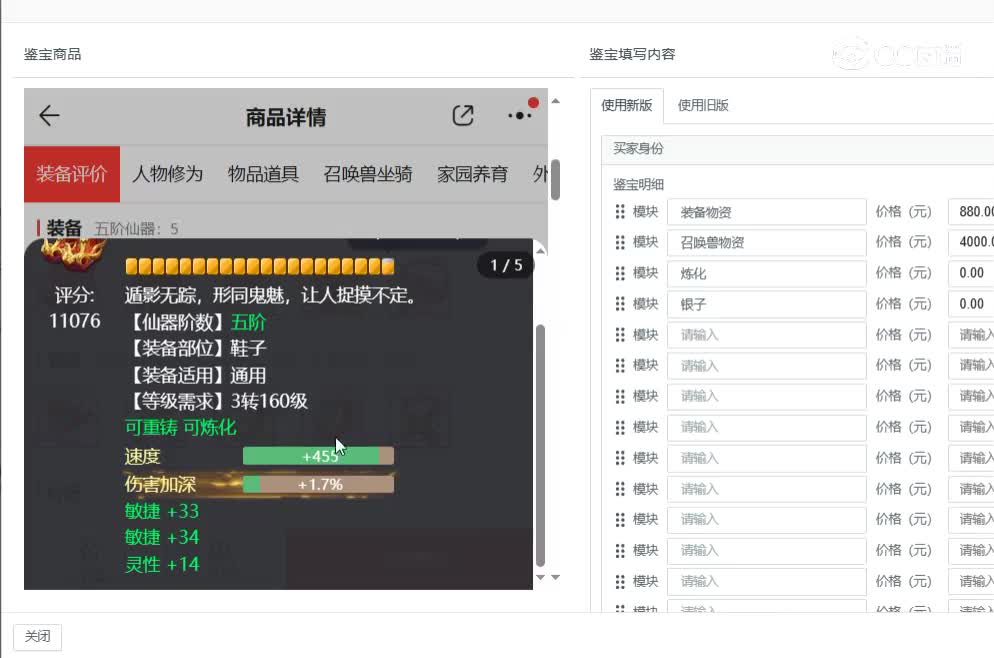The width and height of the screenshot is (994, 658).
Task: Click the 速度 +455 progress bar
Action: pos(318,455)
